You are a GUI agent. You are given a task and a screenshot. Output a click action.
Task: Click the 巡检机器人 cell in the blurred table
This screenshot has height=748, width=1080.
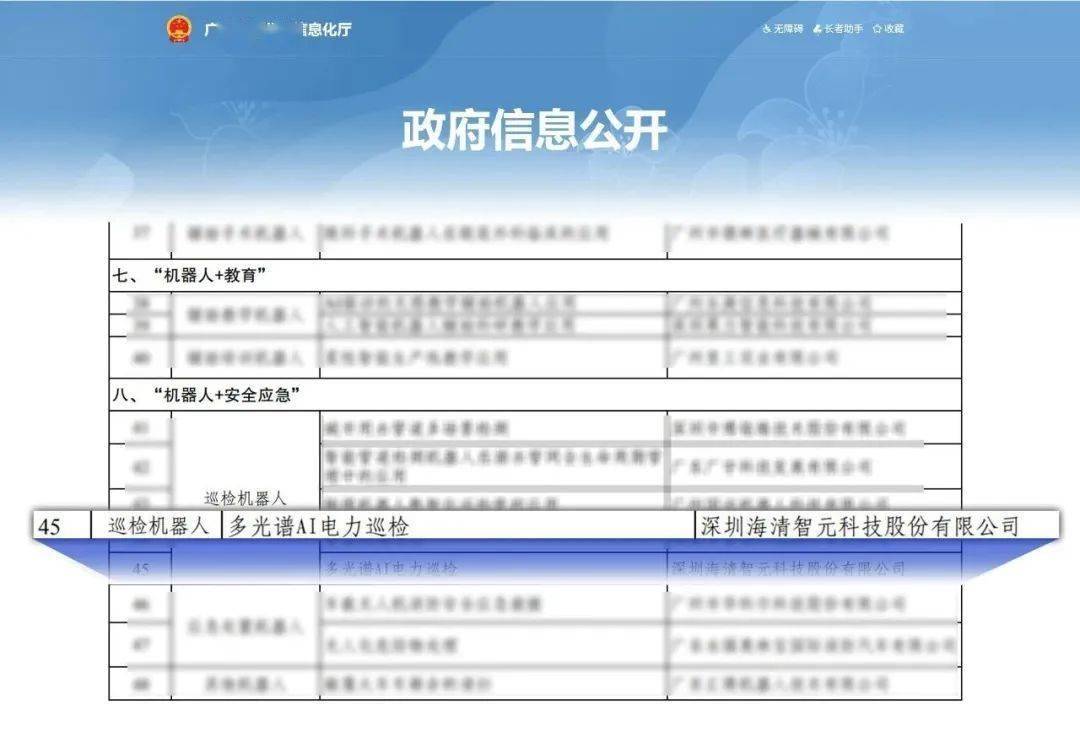(245, 498)
